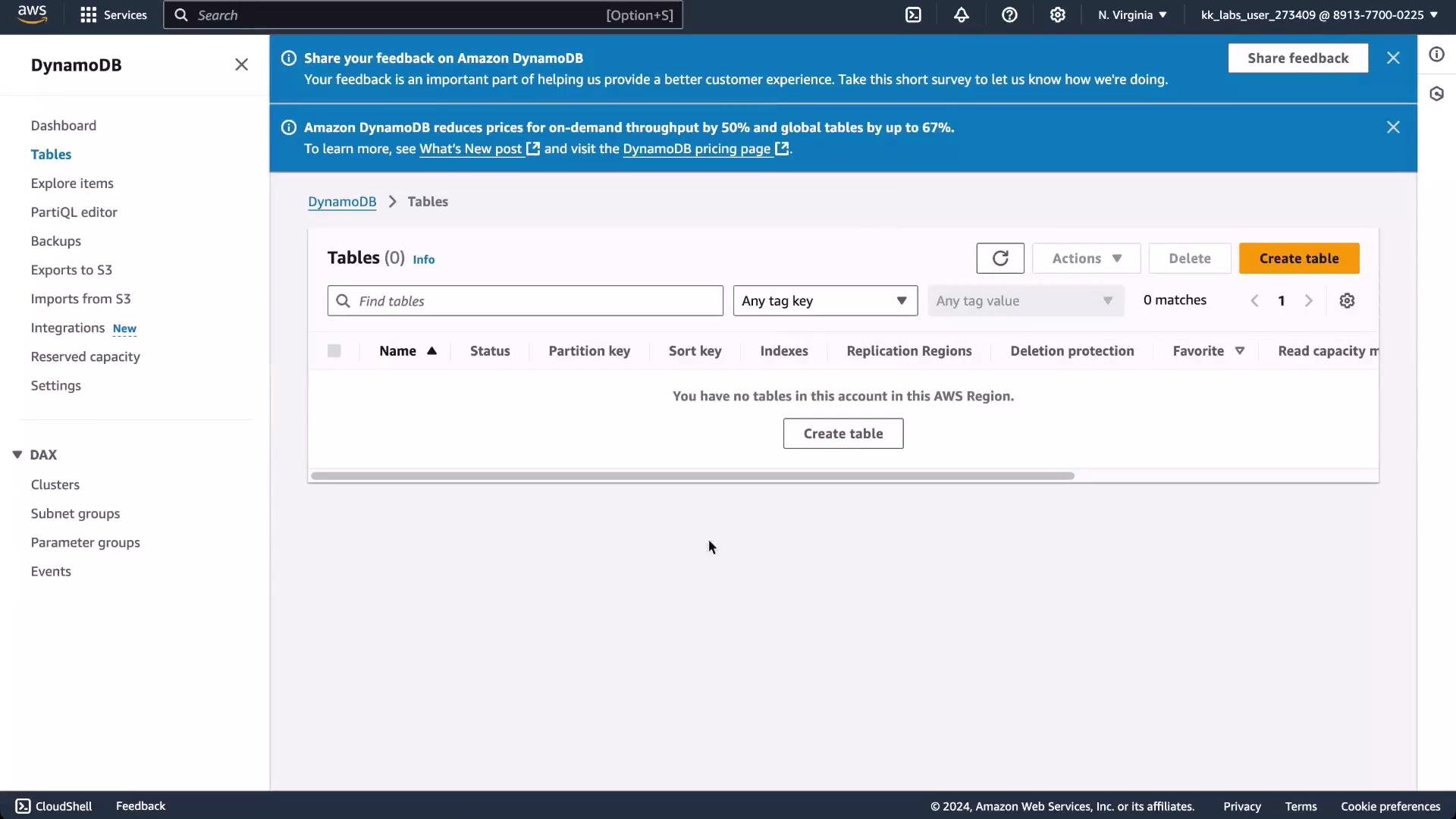Open Parameter groups in sidebar
The image size is (1456, 819).
(x=86, y=542)
